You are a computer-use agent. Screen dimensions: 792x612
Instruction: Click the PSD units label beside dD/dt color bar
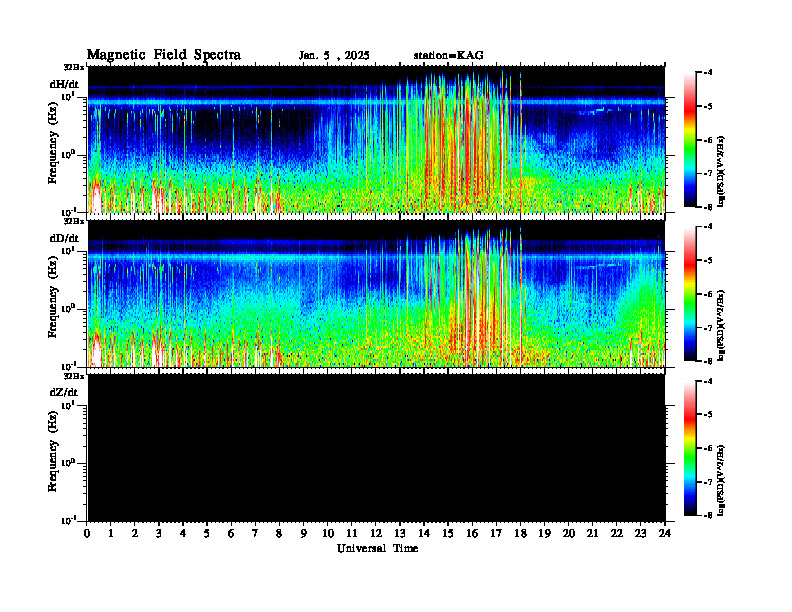pos(721,325)
